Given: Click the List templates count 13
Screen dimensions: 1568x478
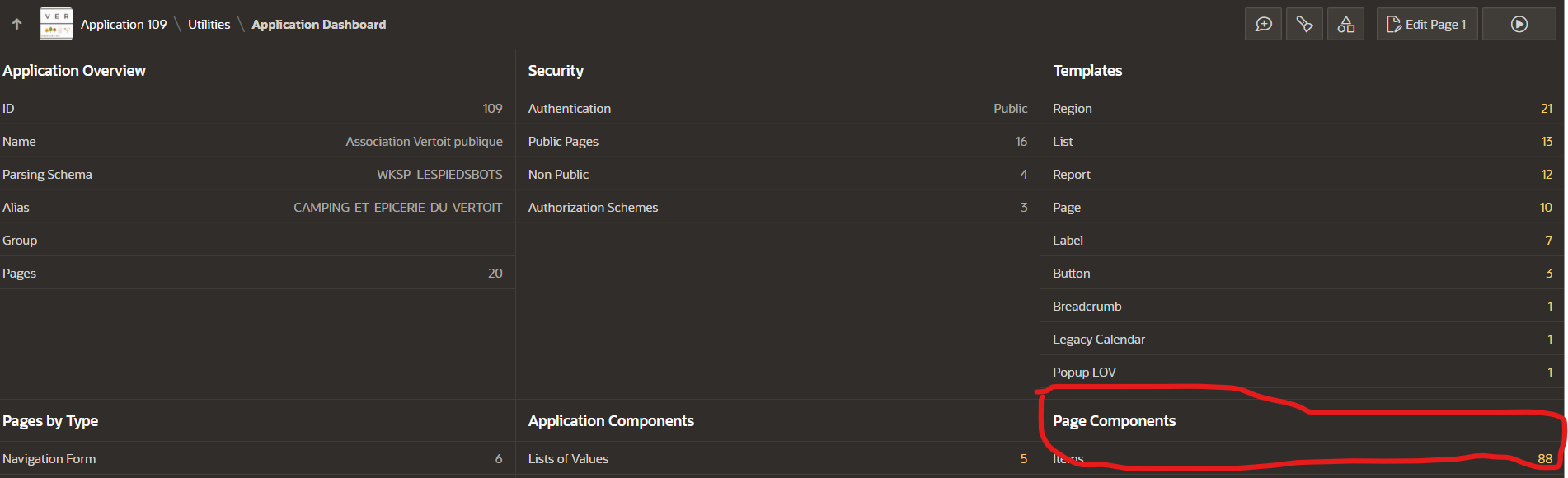Looking at the screenshot, I should (x=1546, y=142).
